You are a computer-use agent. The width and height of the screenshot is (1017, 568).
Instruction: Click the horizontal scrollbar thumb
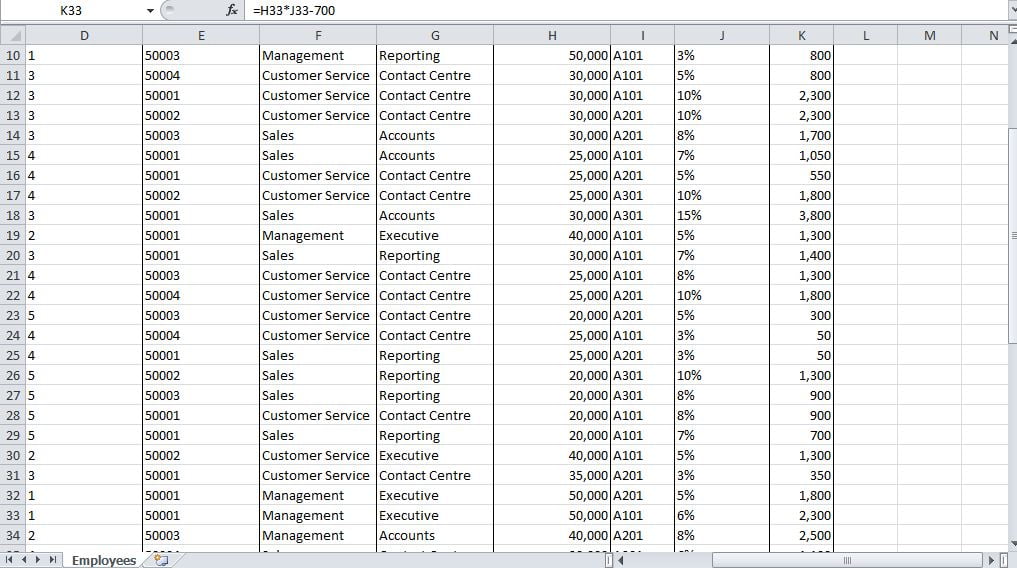[847, 560]
